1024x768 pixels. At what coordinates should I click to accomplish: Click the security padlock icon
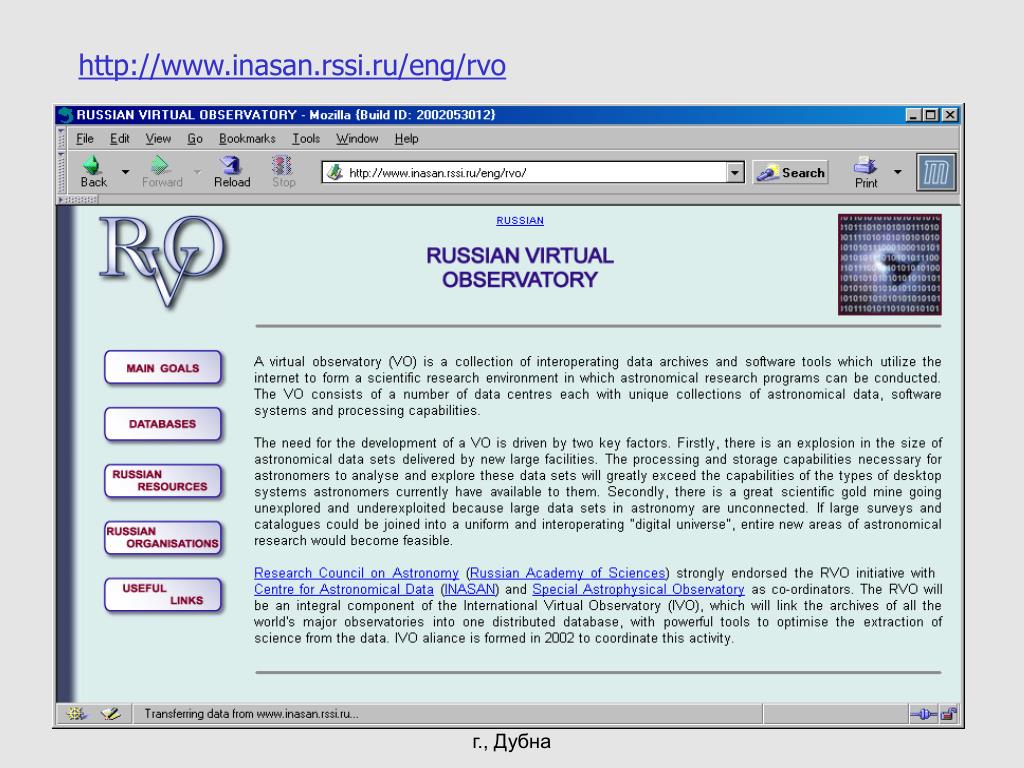[x=949, y=714]
